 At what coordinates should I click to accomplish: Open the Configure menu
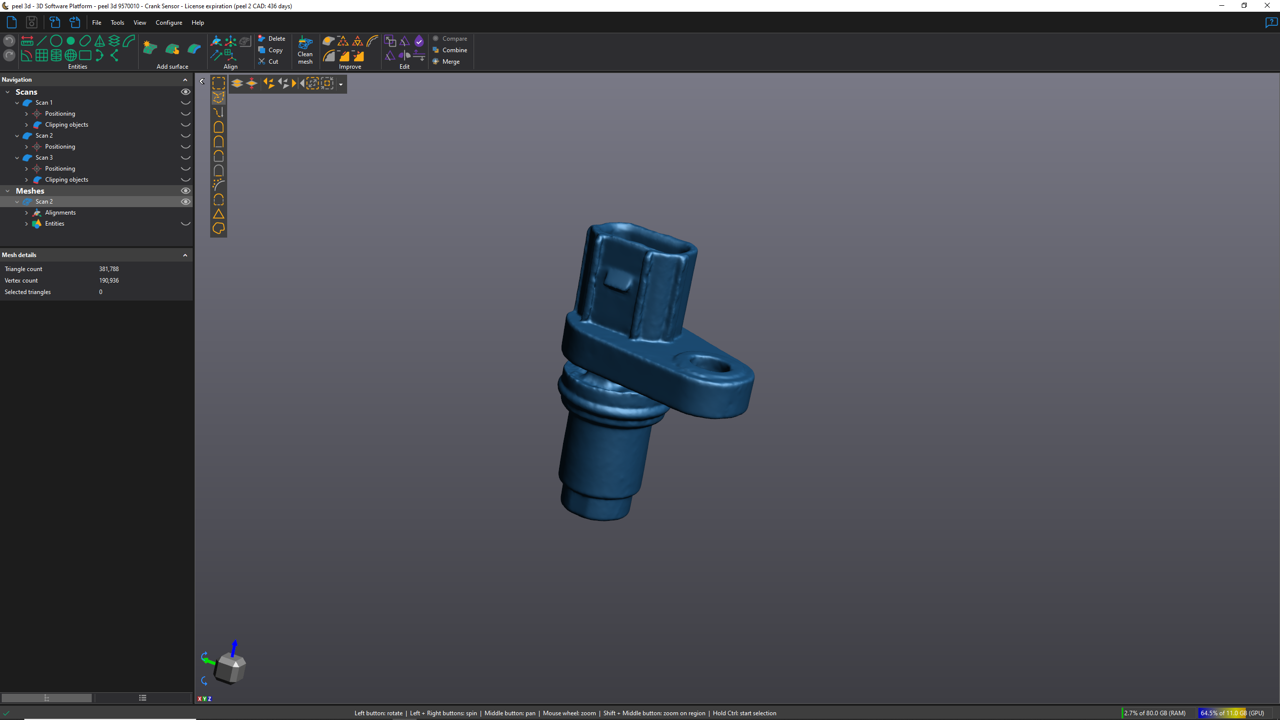pyautogui.click(x=168, y=22)
